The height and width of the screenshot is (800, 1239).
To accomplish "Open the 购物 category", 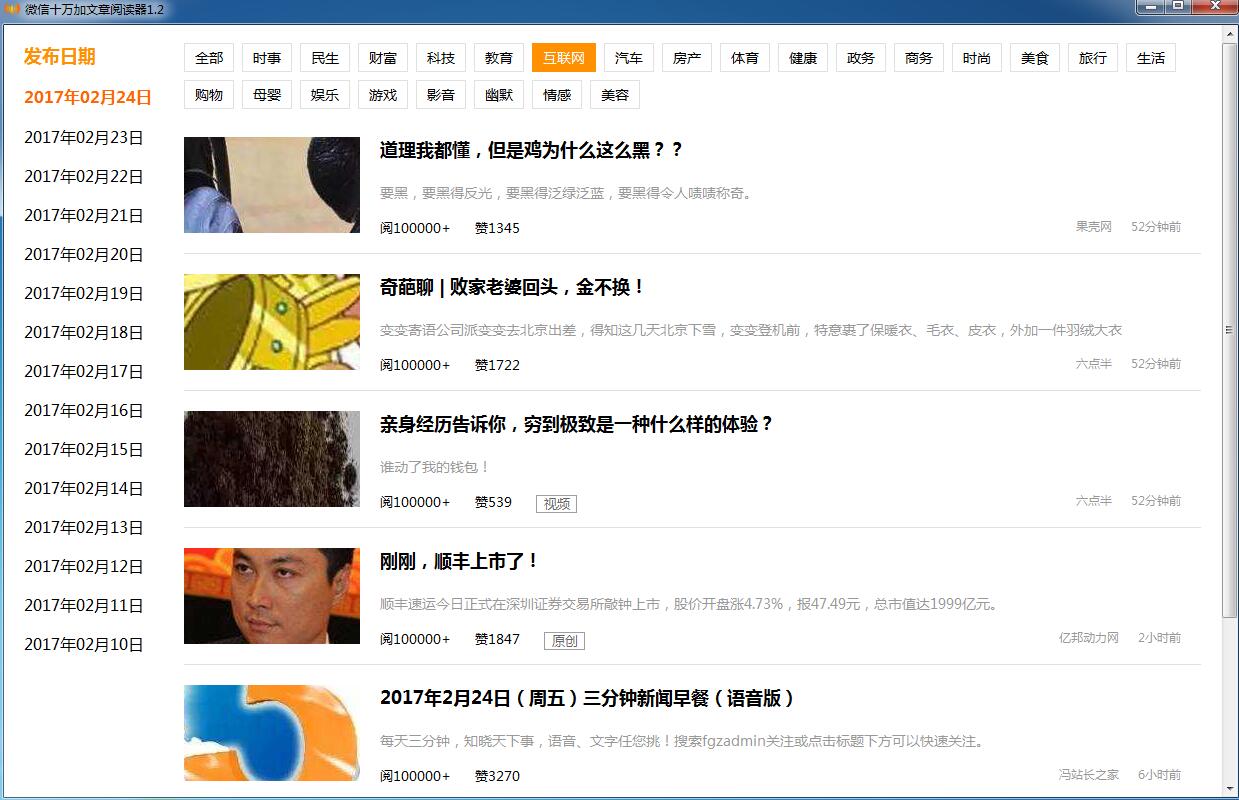I will (209, 95).
